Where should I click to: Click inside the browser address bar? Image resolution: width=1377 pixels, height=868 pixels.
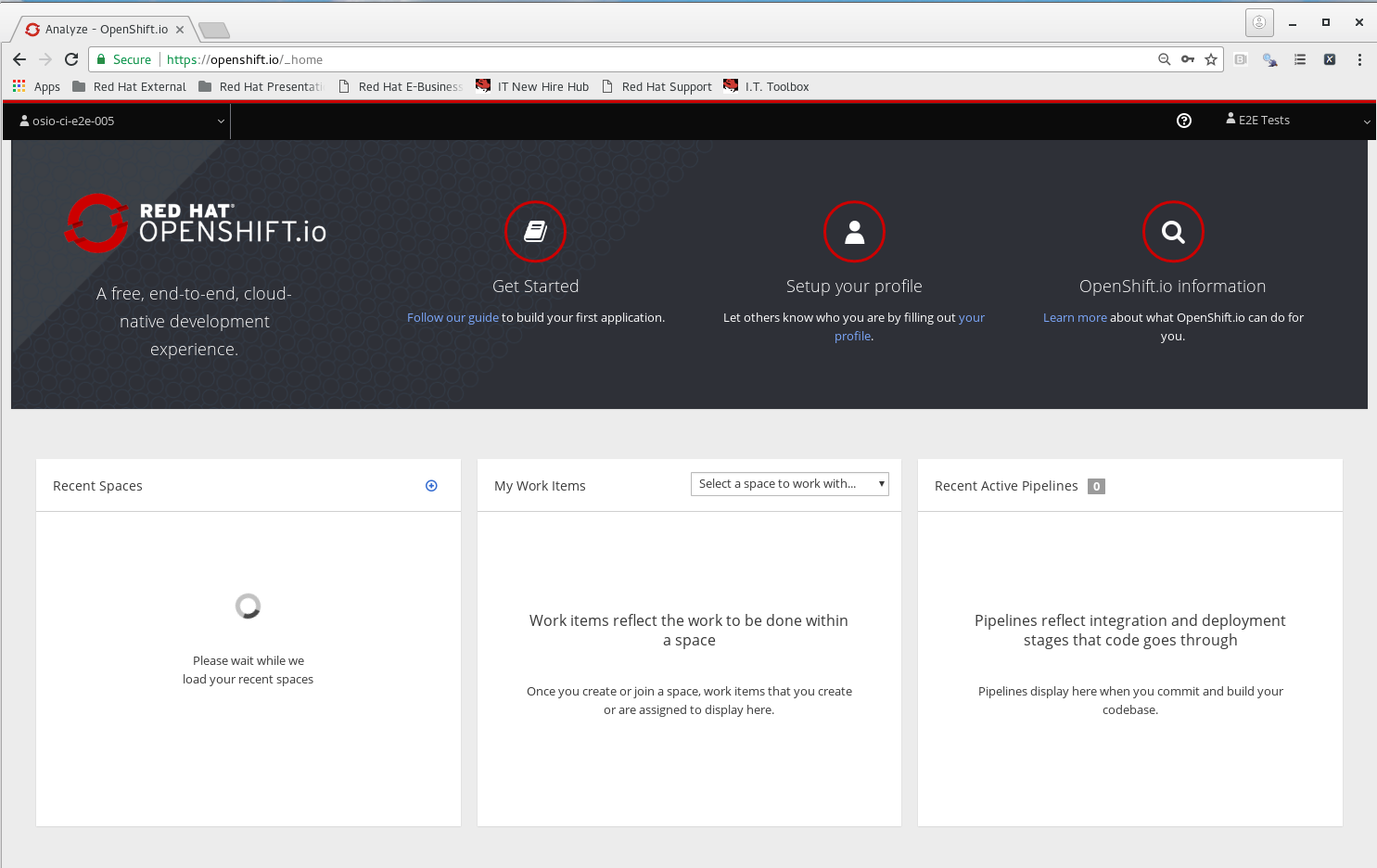(x=556, y=59)
